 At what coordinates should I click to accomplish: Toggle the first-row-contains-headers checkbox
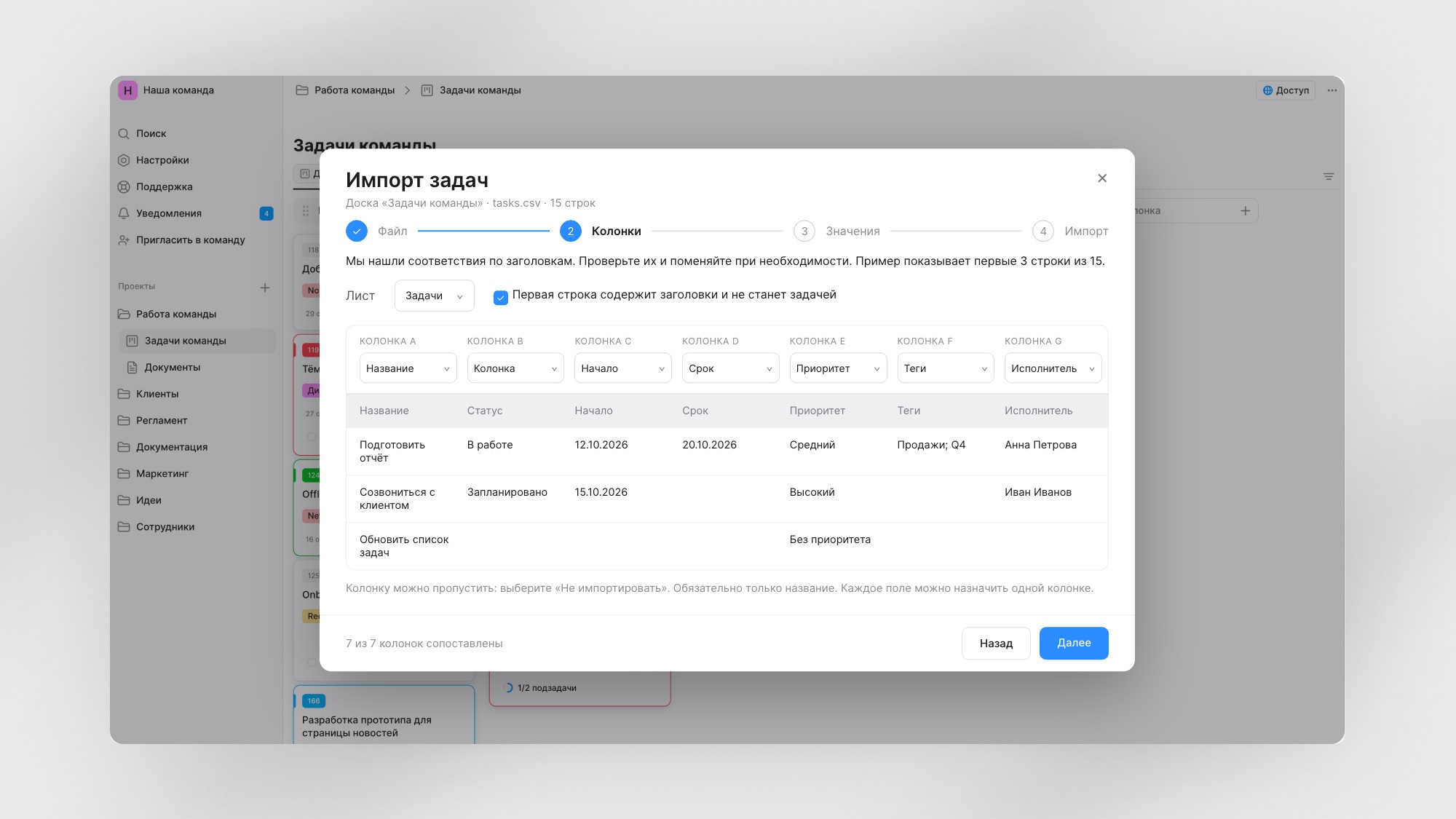pos(501,298)
